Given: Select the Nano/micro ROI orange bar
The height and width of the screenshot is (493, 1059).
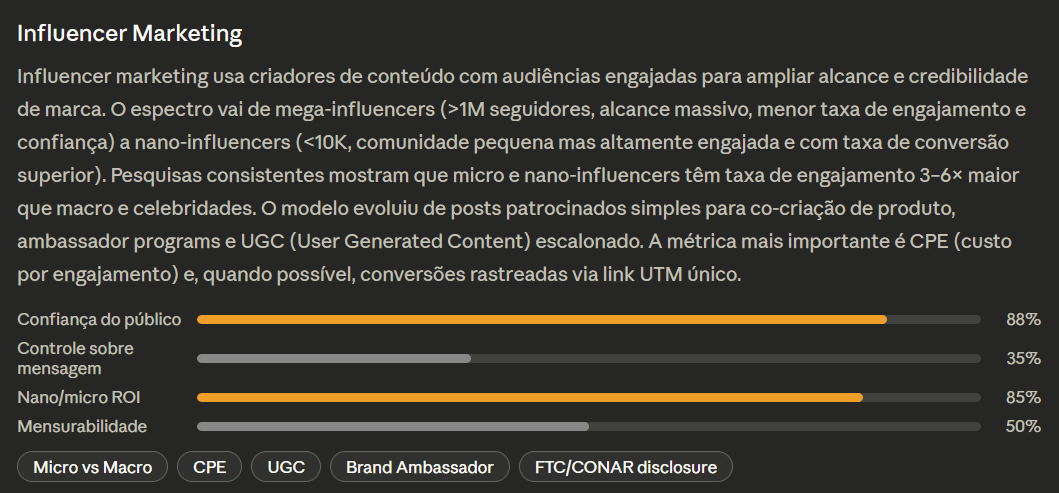Looking at the screenshot, I should point(530,398).
